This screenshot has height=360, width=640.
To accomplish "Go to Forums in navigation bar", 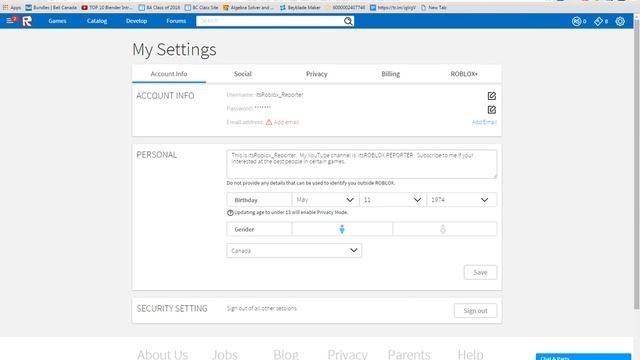I will coord(176,21).
